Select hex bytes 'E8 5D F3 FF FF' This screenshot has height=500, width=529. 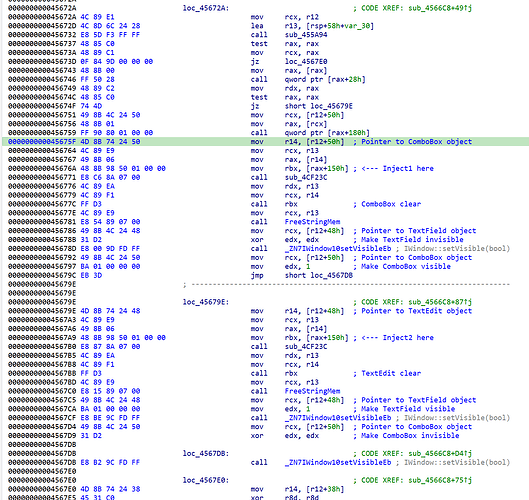coord(110,35)
